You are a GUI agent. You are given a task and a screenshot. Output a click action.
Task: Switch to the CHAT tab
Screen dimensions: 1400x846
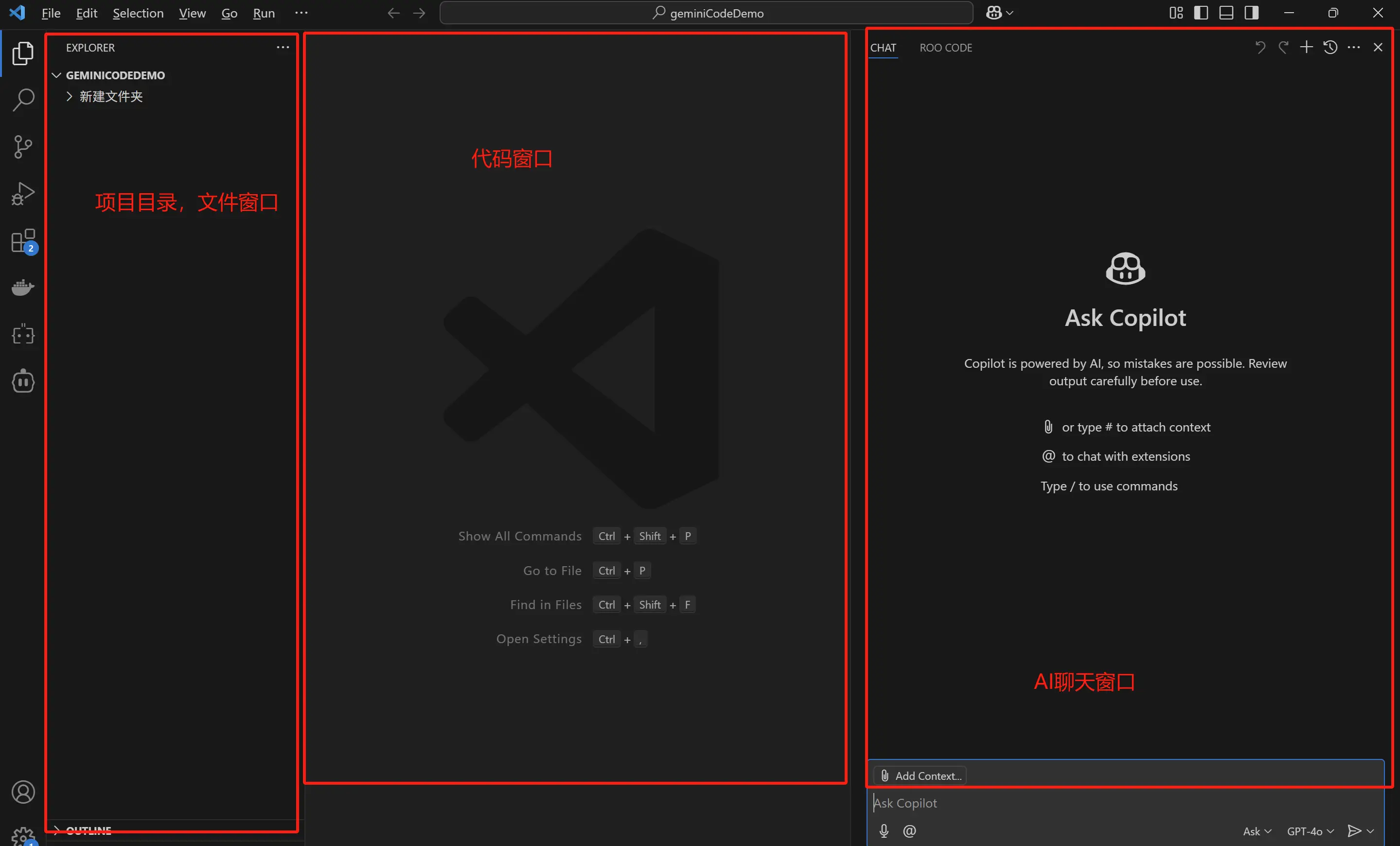tap(883, 48)
